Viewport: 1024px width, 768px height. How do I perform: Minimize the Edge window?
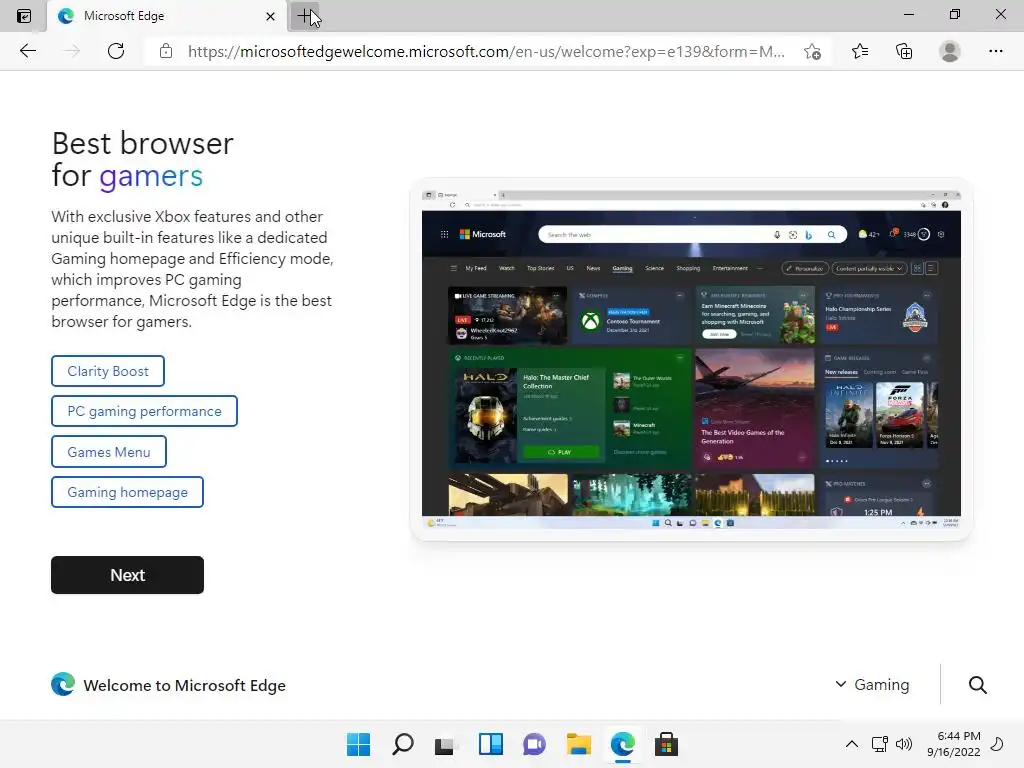pyautogui.click(x=909, y=14)
